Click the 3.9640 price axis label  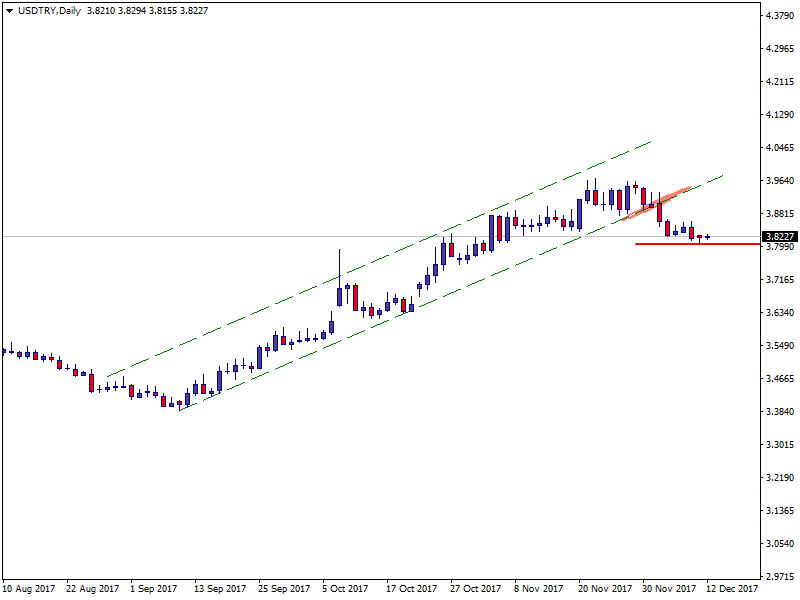point(779,181)
